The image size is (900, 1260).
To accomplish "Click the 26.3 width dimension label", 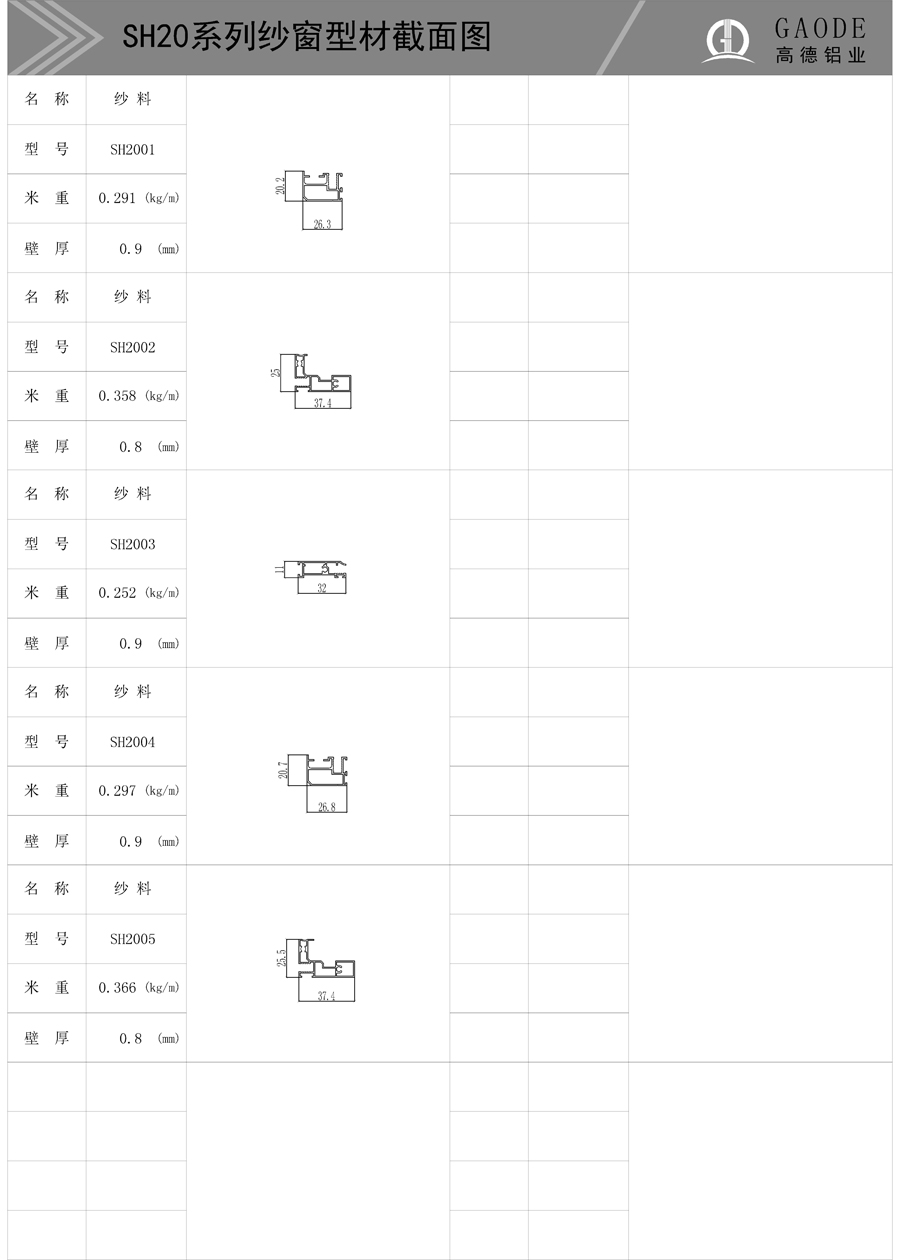I will click(x=322, y=225).
